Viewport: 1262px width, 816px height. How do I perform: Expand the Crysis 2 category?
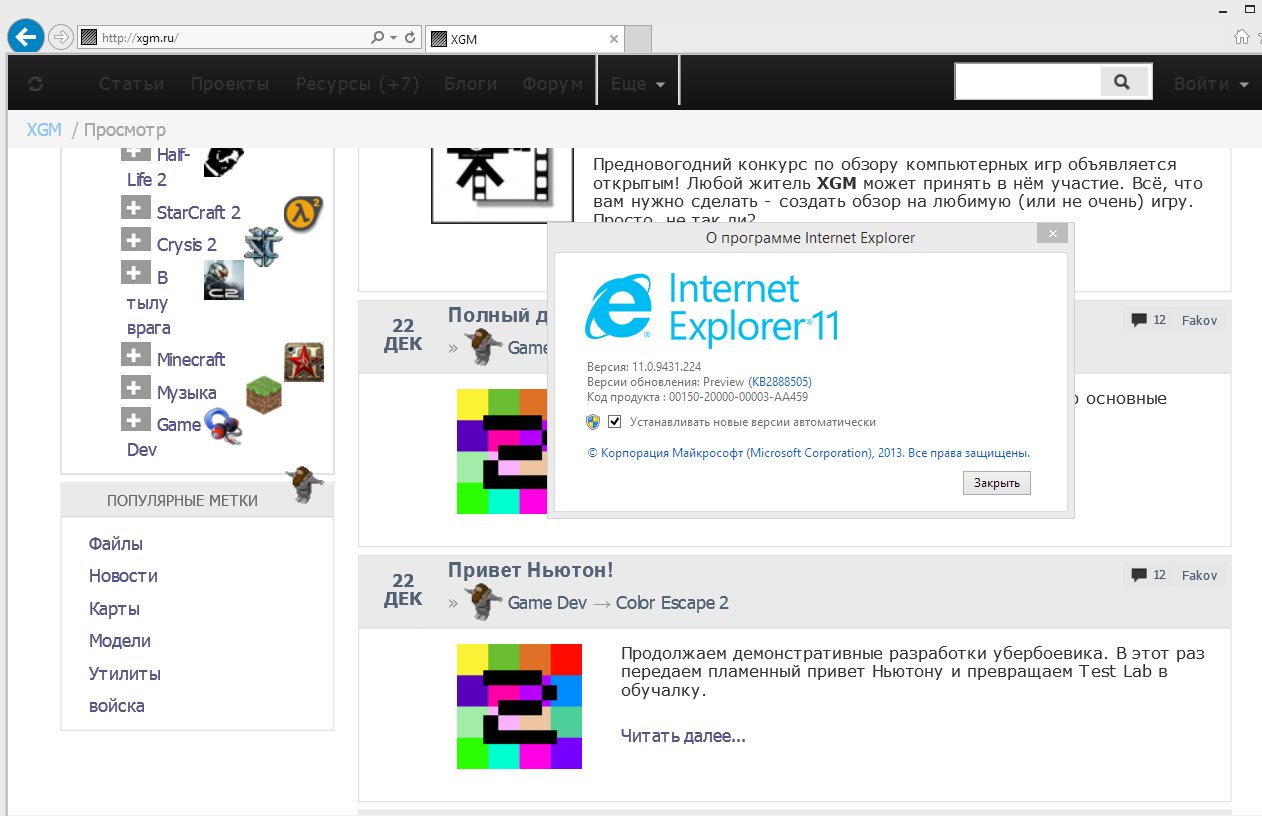(136, 239)
